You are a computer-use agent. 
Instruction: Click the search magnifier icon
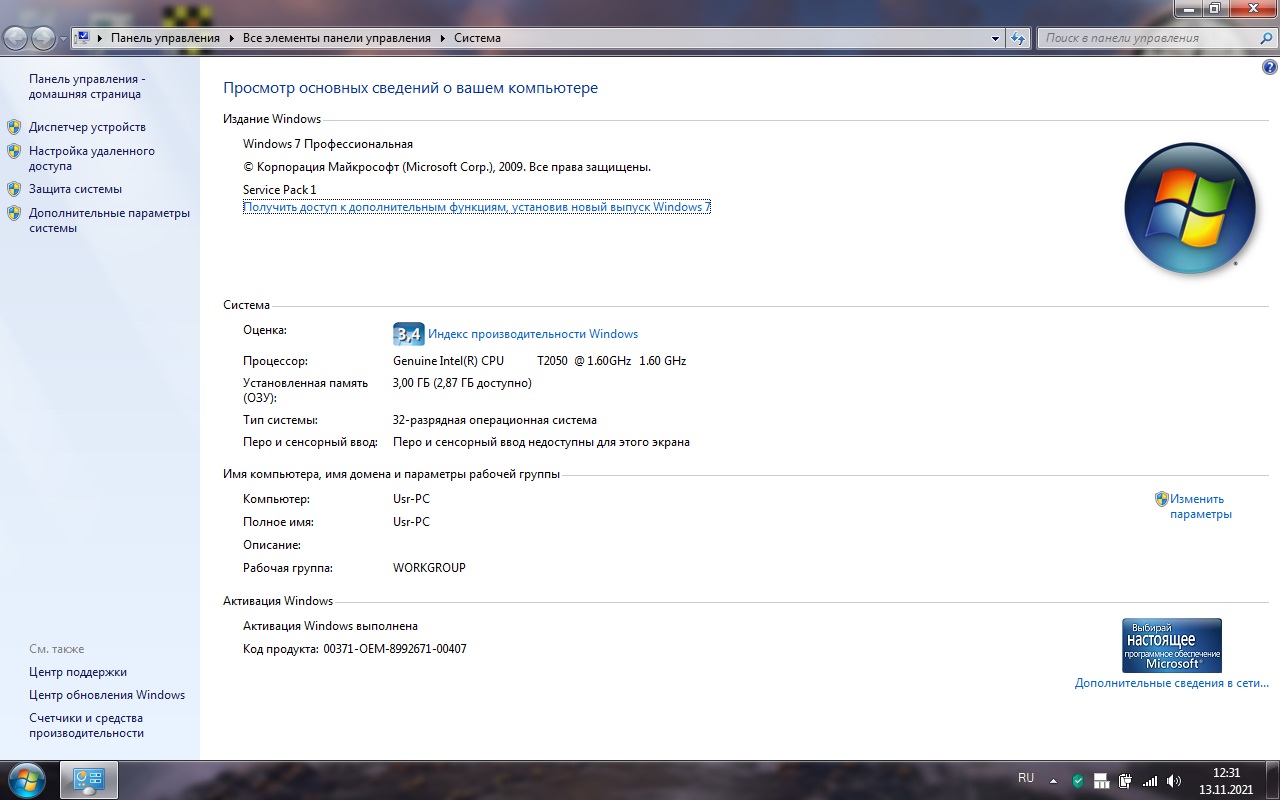(x=1266, y=38)
